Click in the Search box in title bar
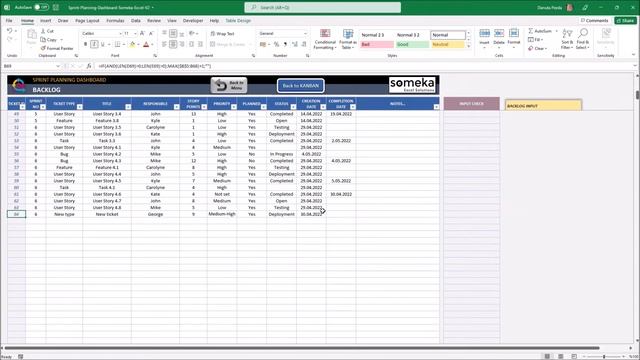640x360 pixels. [x=322, y=7]
